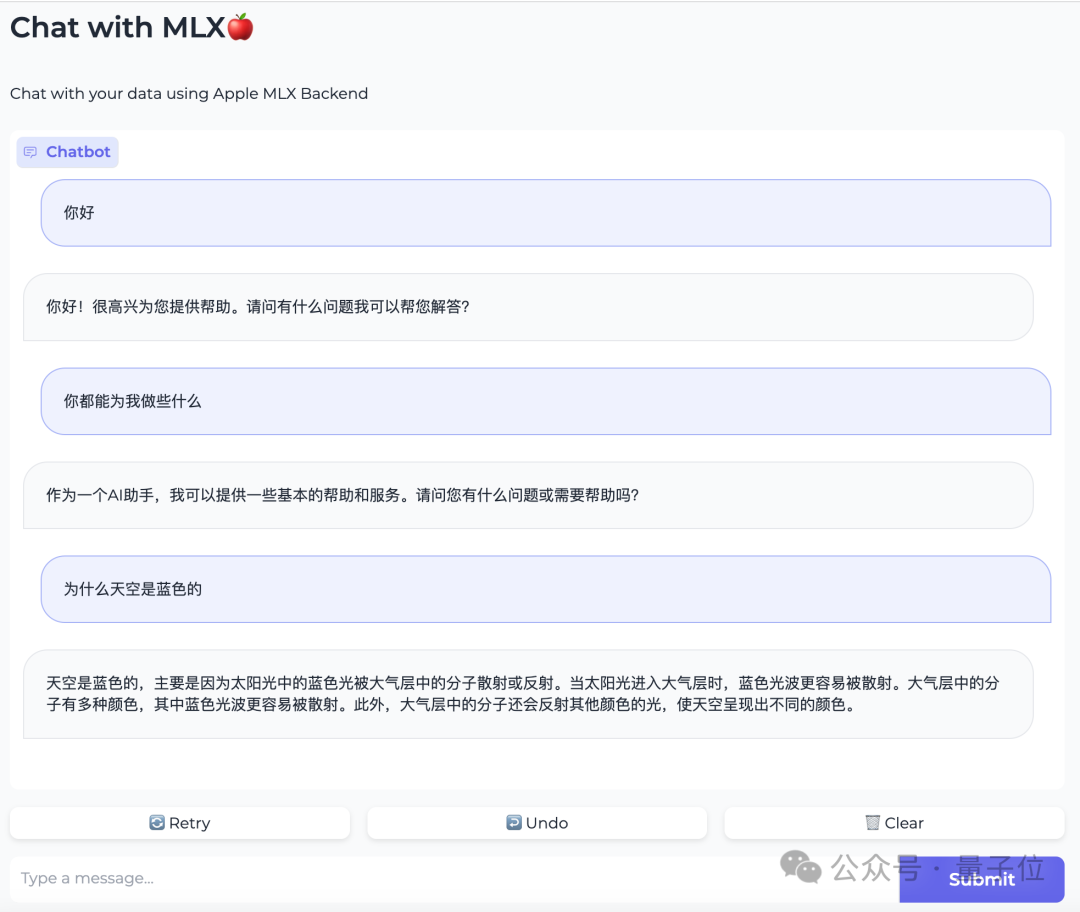The height and width of the screenshot is (912, 1080).
Task: Submit the message with the Submit button
Action: point(981,879)
